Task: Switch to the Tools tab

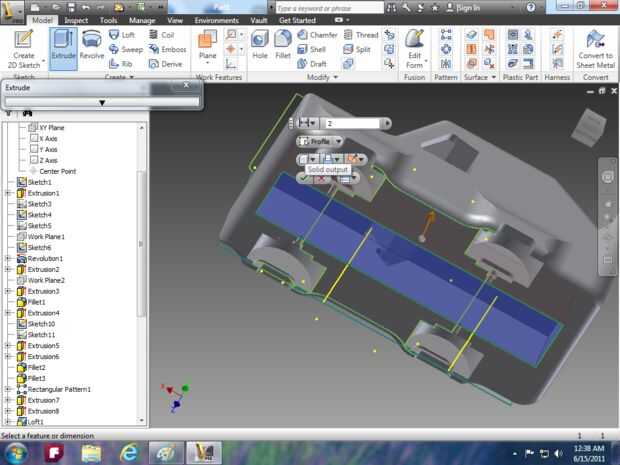Action: 108,20
